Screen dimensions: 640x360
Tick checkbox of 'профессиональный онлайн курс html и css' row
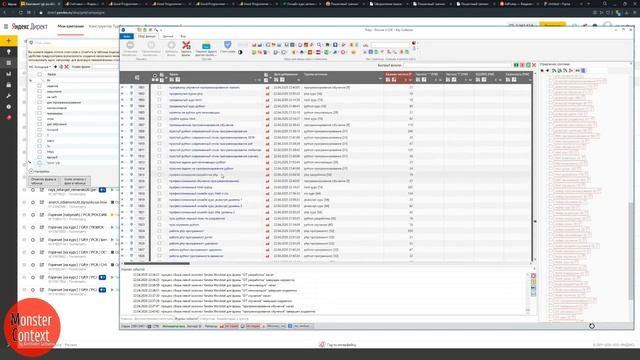[x=159, y=193]
